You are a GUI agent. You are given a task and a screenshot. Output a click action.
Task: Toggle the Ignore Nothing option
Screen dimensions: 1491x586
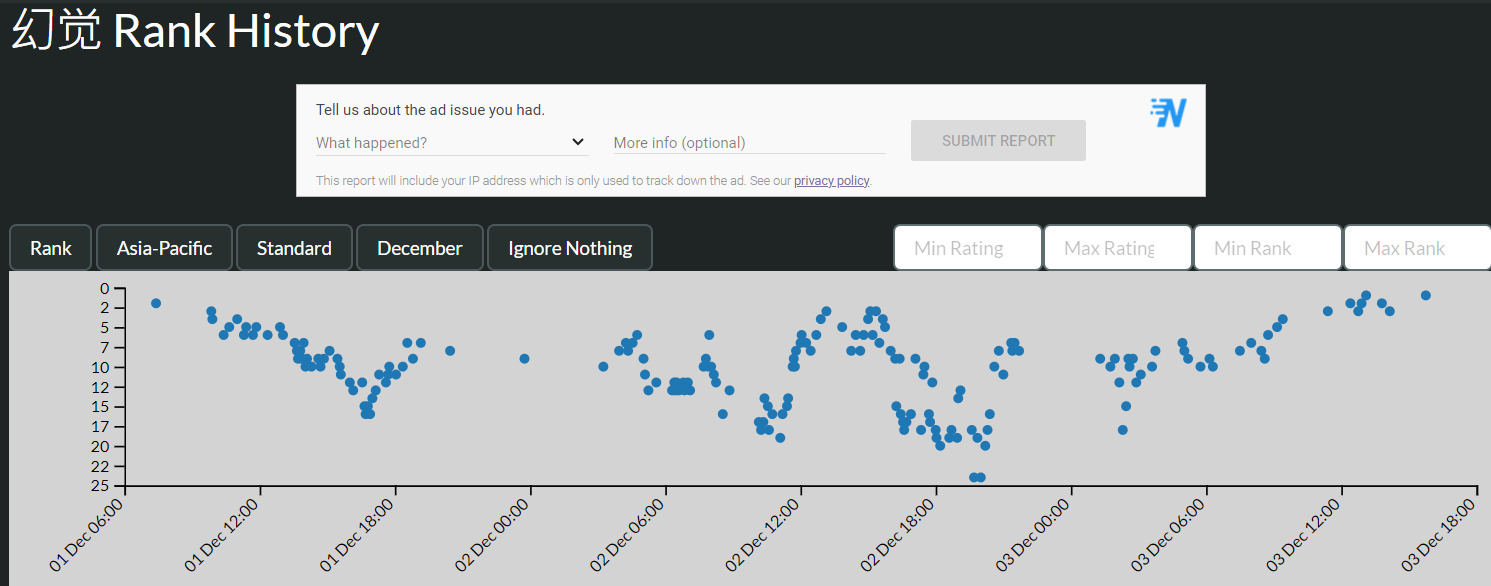point(570,248)
